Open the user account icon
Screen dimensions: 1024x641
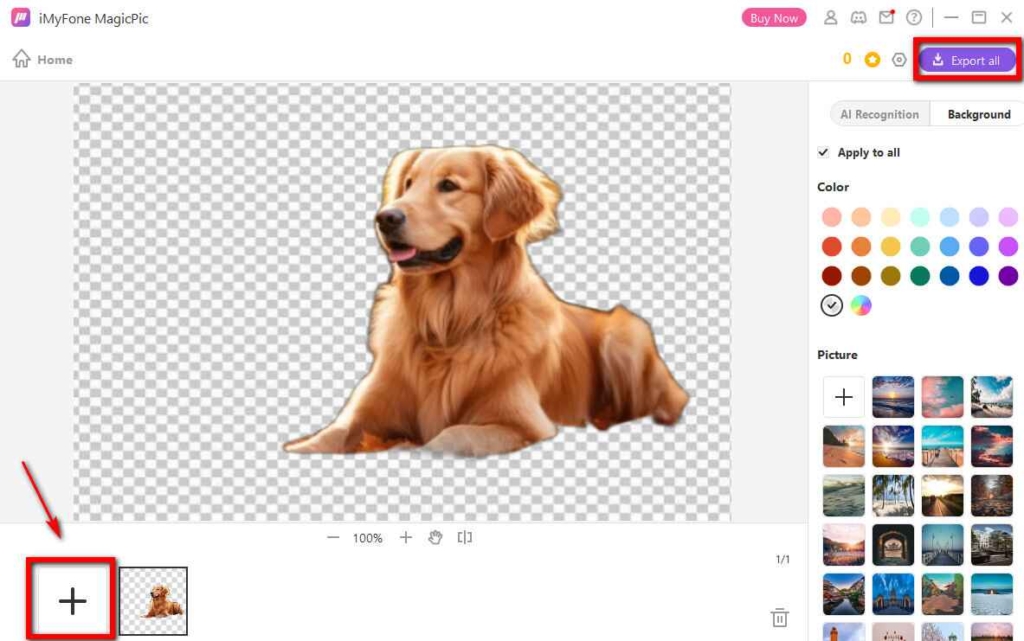tap(829, 17)
